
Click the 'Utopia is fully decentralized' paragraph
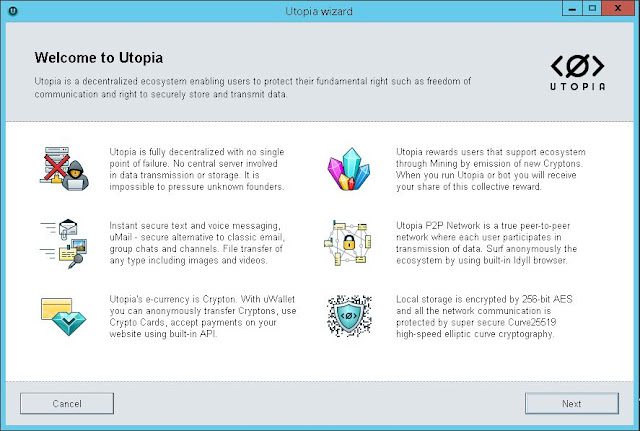point(197,169)
